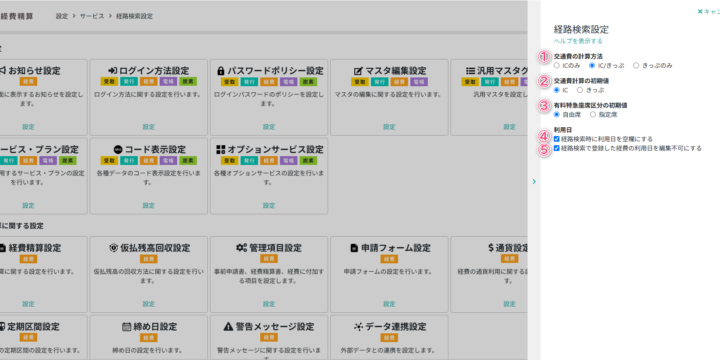Click the train icon on 定期区間設定

pos(2,327)
